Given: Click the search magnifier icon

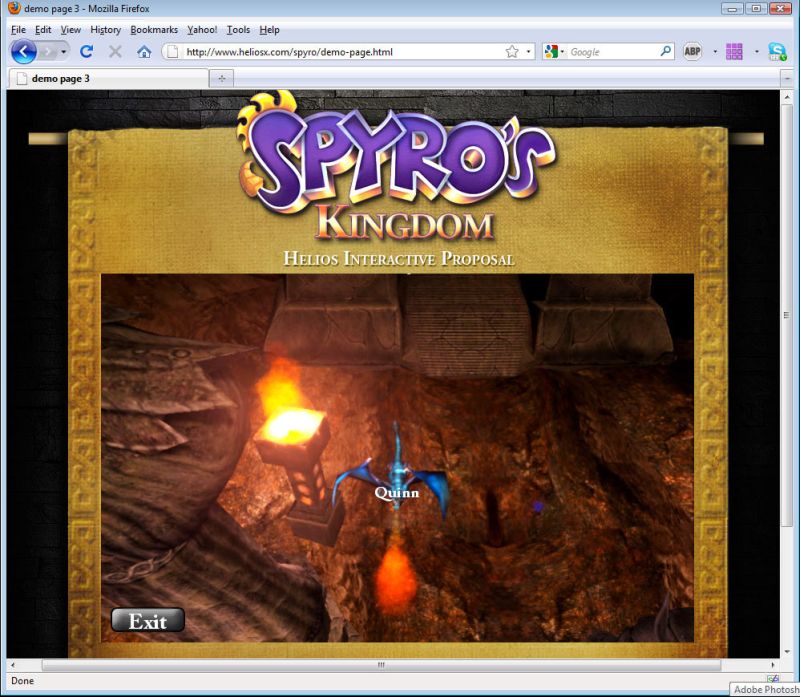Looking at the screenshot, I should point(665,52).
